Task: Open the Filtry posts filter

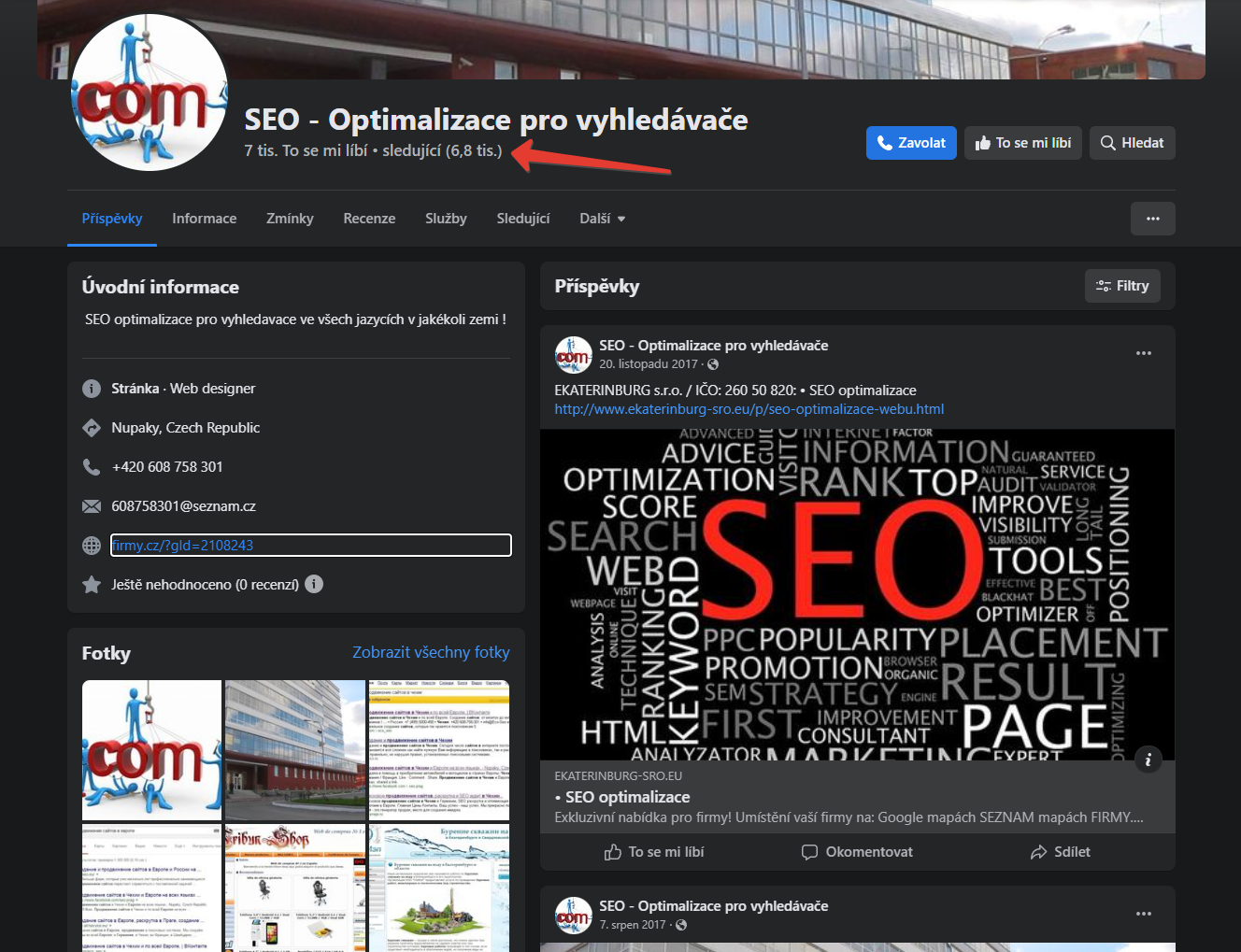Action: point(1122,286)
